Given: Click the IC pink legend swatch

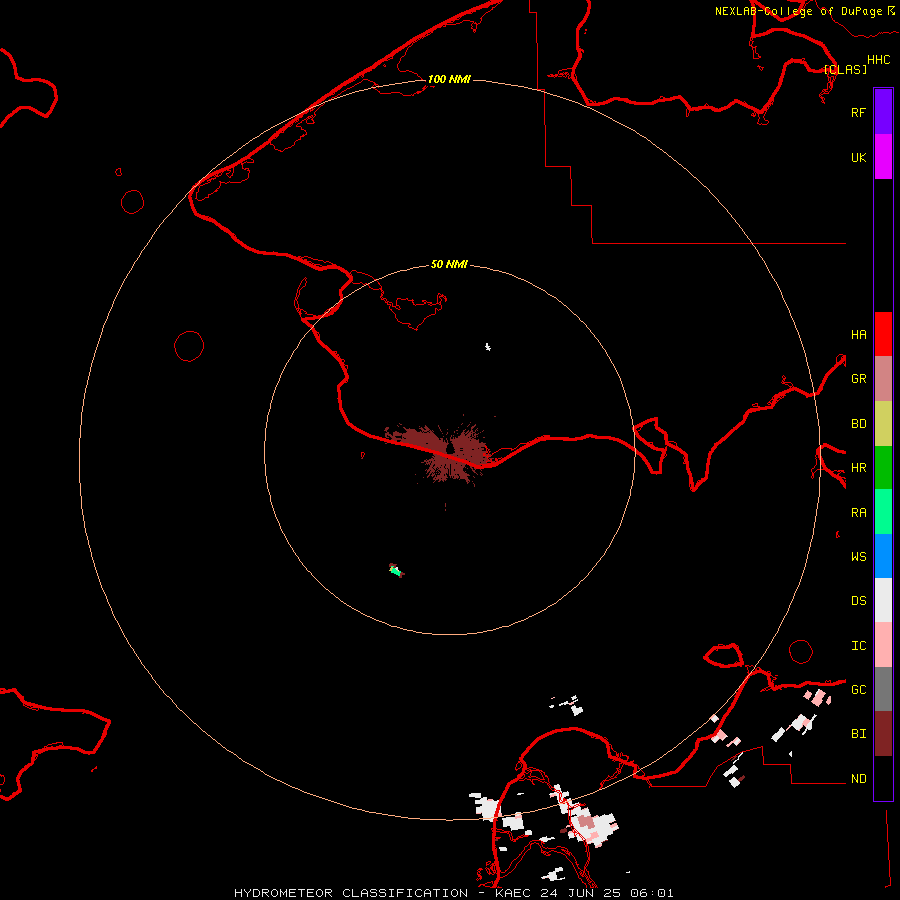Looking at the screenshot, I should click(883, 645).
